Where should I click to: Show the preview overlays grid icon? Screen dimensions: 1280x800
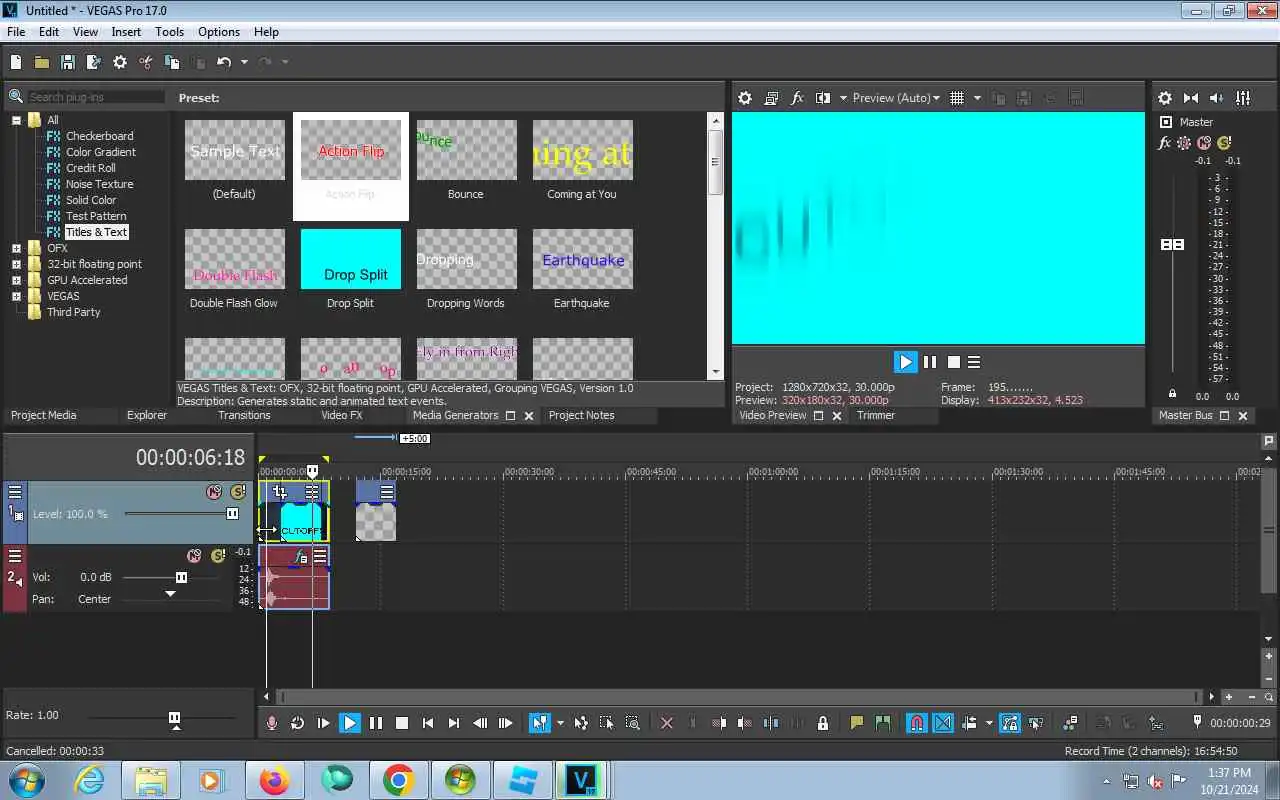pos(957,98)
